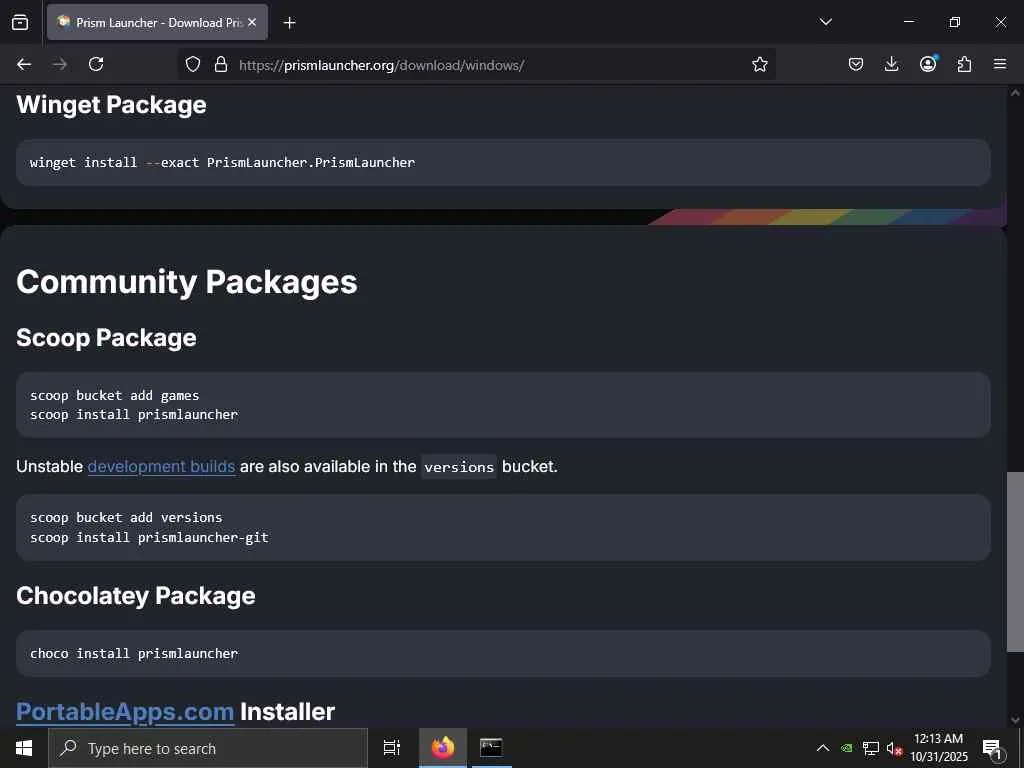Open the Save to Pocket icon

tap(856, 64)
